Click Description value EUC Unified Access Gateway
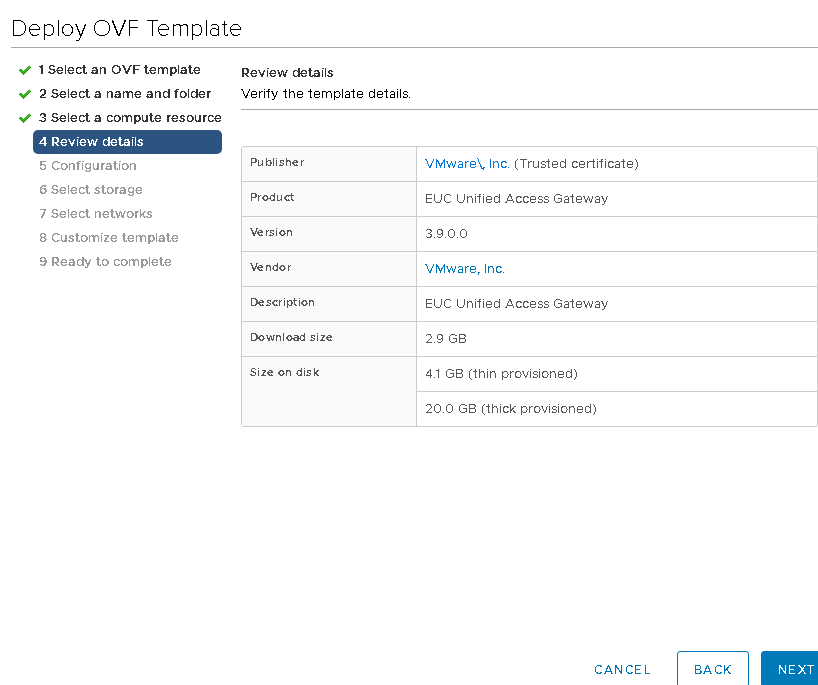 [x=516, y=303]
